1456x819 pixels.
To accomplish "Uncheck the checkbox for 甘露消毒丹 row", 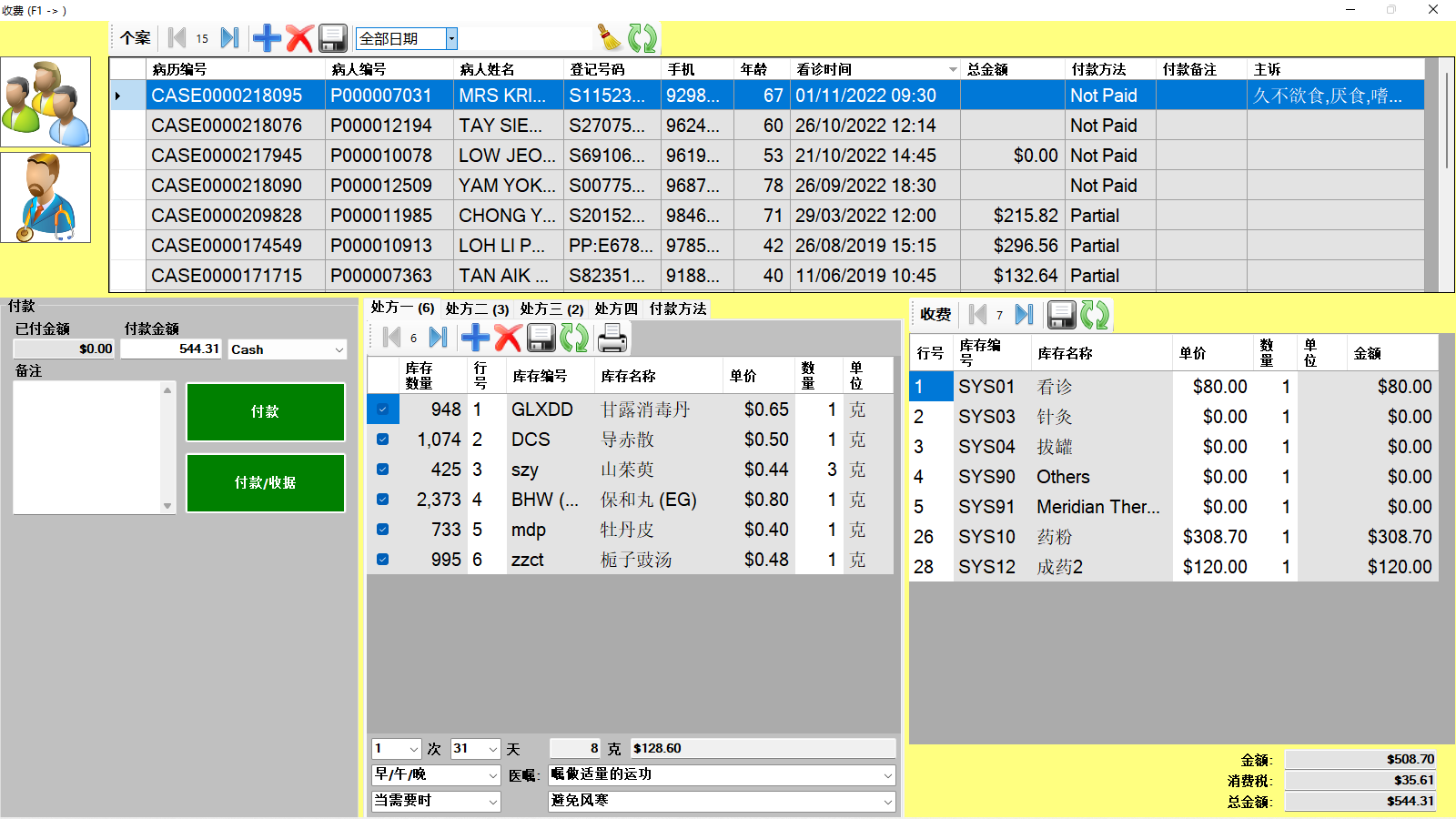I will point(383,409).
